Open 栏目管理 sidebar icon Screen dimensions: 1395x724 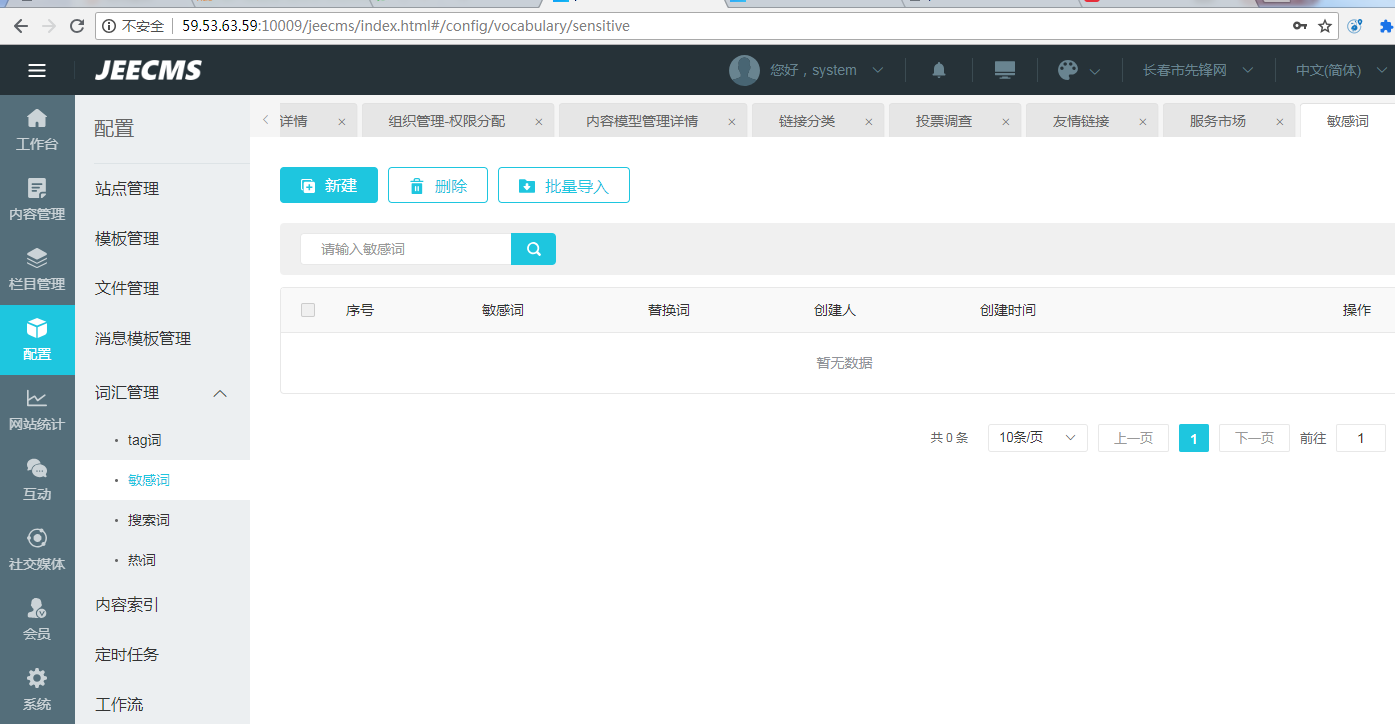37,269
